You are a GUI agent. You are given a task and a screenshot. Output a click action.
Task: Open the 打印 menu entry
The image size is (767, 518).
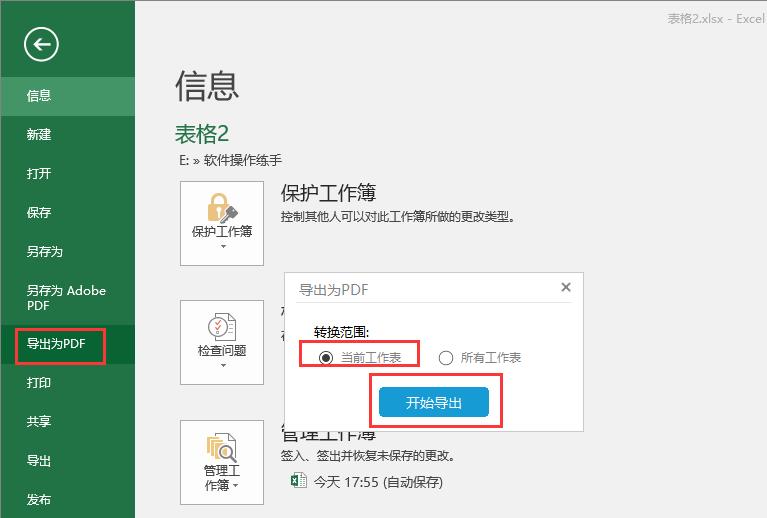pyautogui.click(x=39, y=383)
